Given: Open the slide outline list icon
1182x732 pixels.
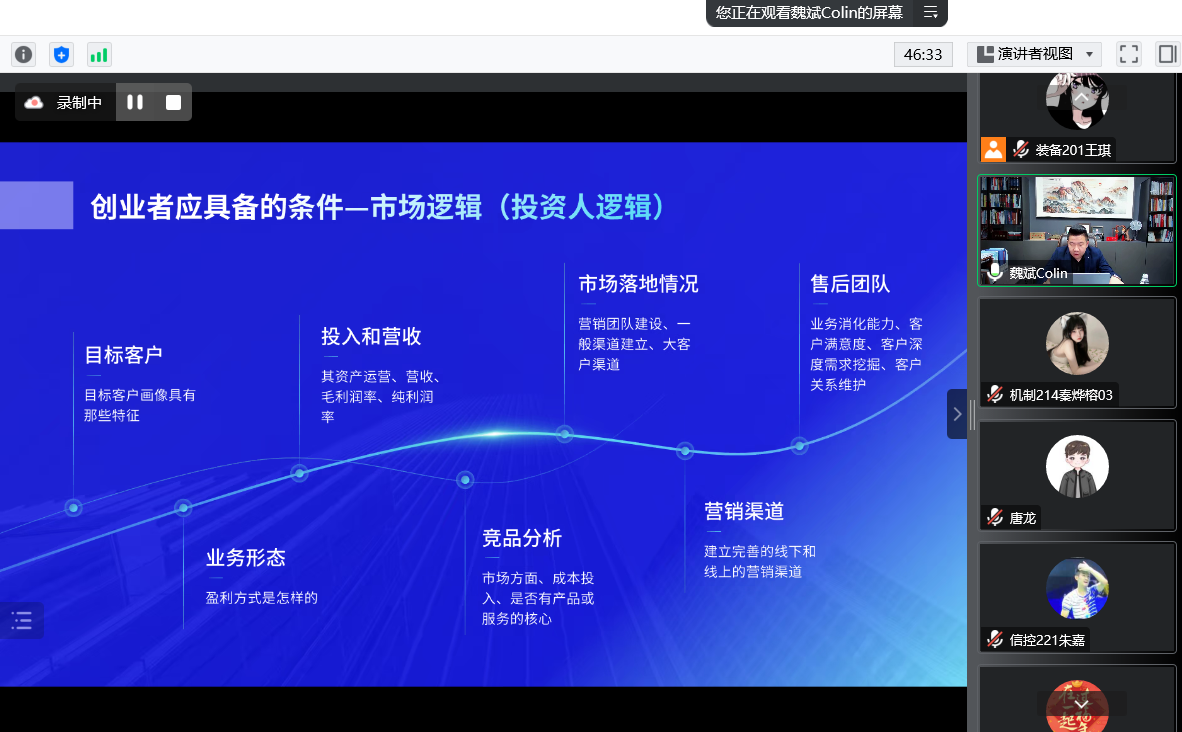Looking at the screenshot, I should 22,620.
